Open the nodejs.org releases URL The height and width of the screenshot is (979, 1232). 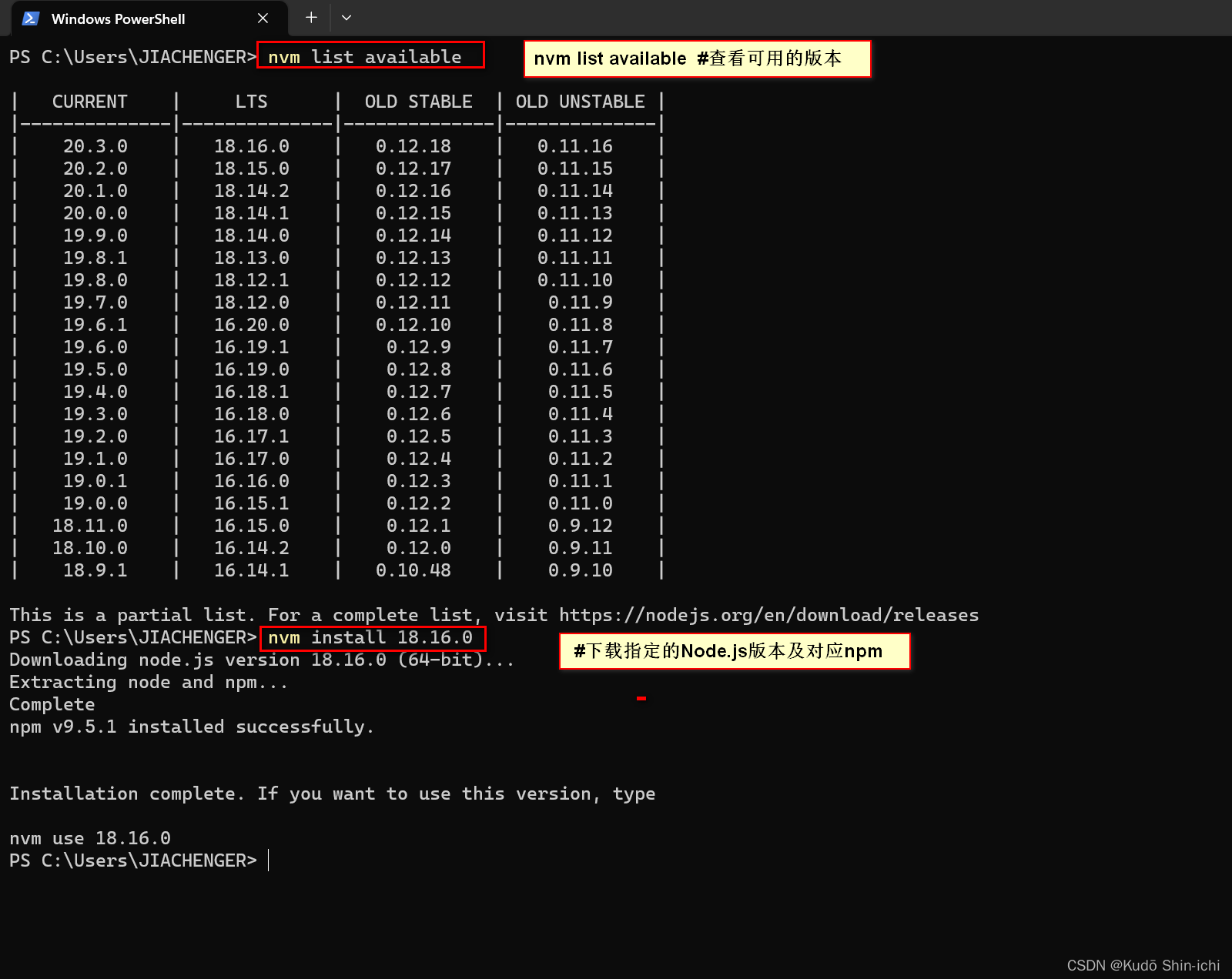769,615
